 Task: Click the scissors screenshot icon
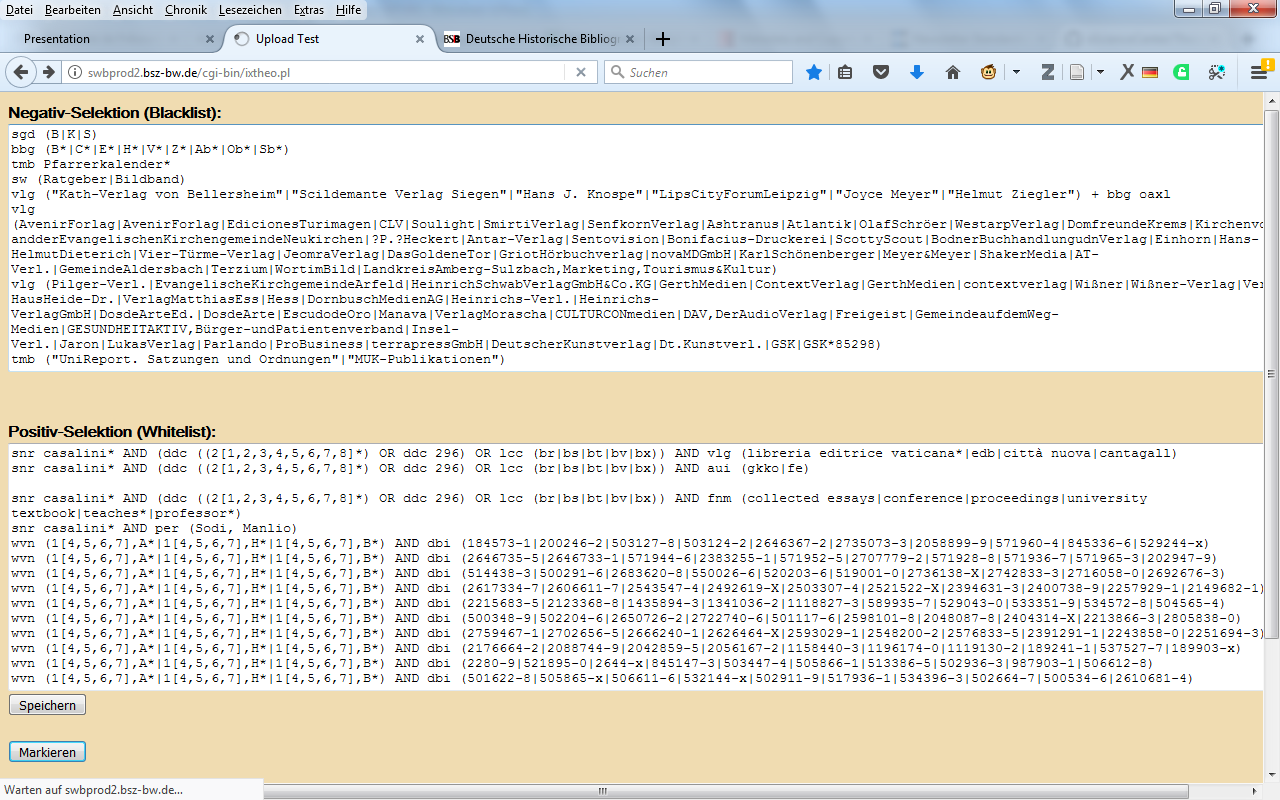(x=1216, y=72)
